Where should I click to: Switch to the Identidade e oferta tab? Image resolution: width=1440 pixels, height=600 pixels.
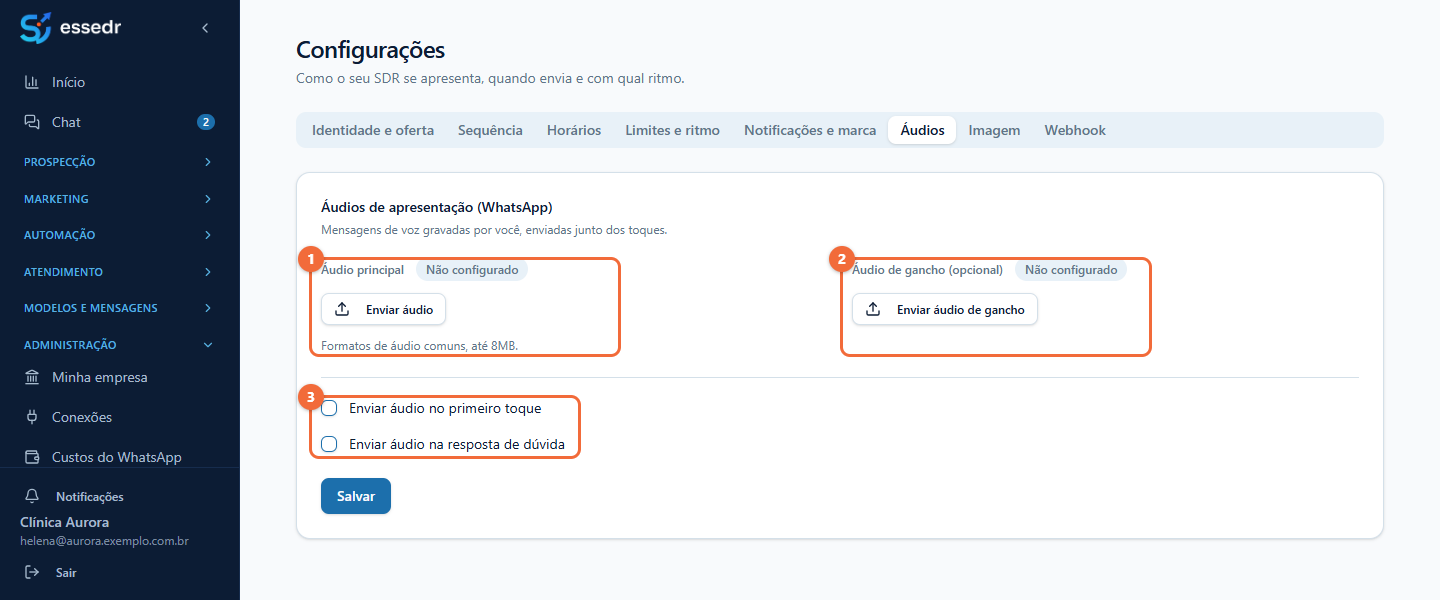(373, 130)
